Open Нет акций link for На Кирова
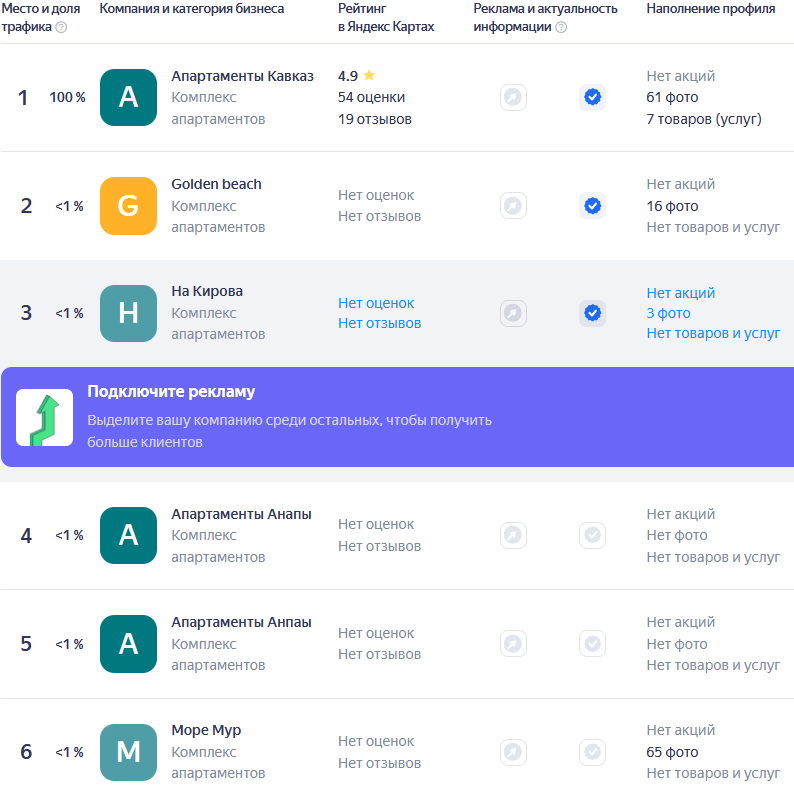This screenshot has width=794, height=800. coord(681,293)
